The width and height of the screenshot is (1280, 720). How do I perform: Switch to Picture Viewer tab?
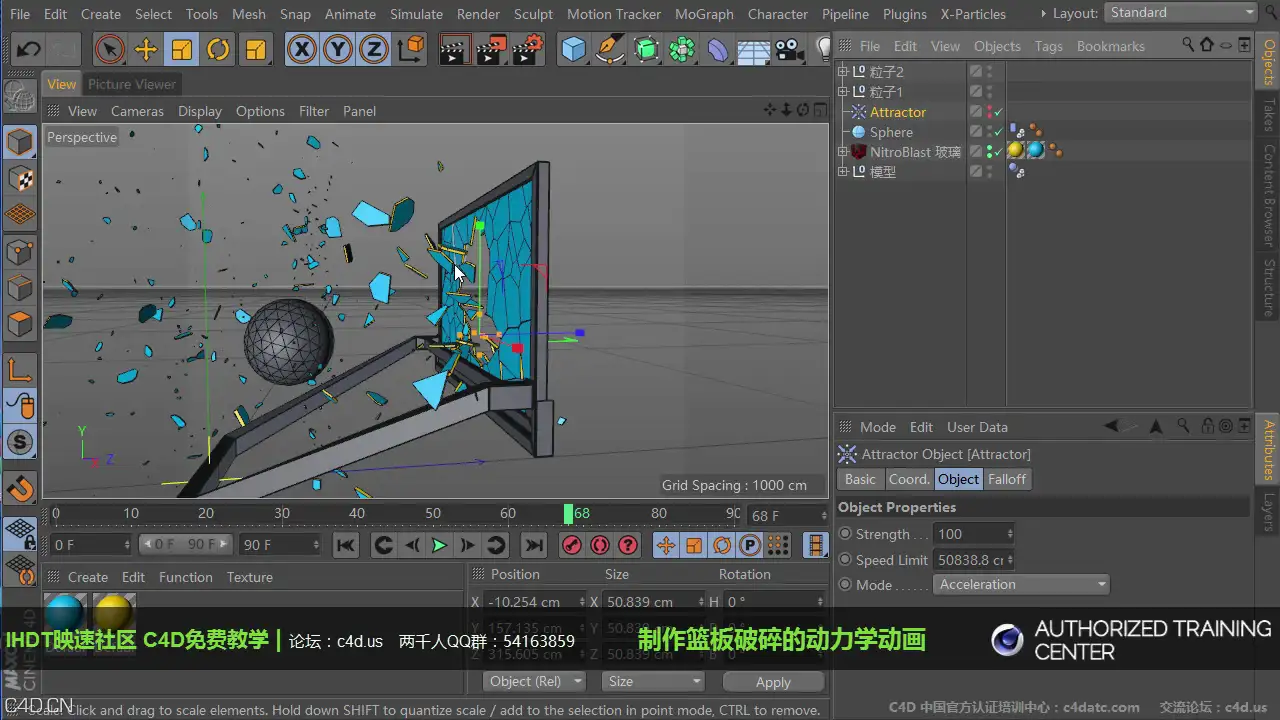coord(132,84)
